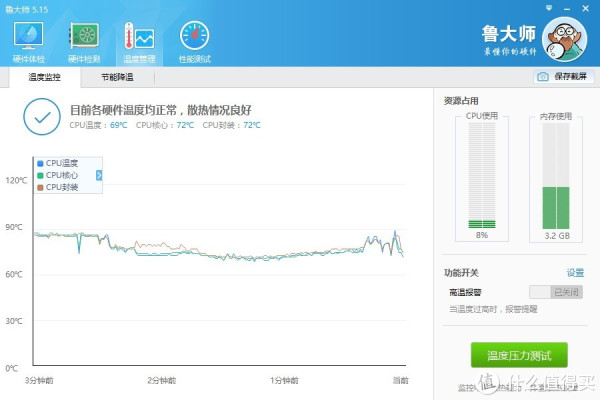600x400 pixels.
Task: Click the camera icon beside 保存截屏
Action: click(x=543, y=76)
